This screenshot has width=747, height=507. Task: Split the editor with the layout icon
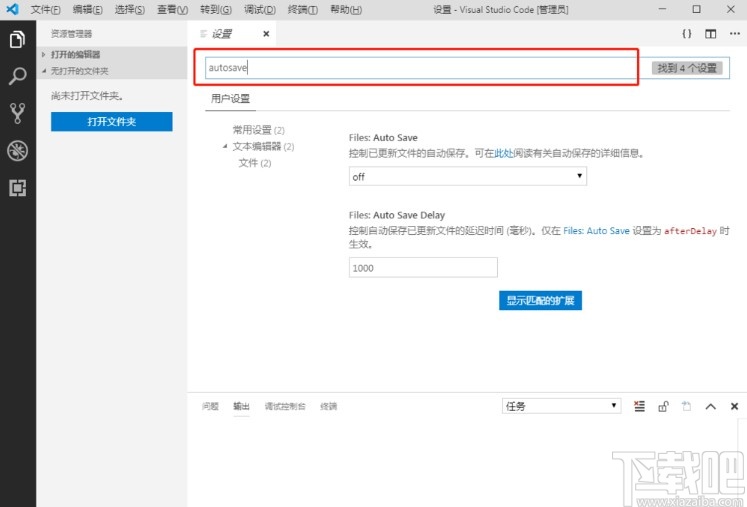[710, 34]
